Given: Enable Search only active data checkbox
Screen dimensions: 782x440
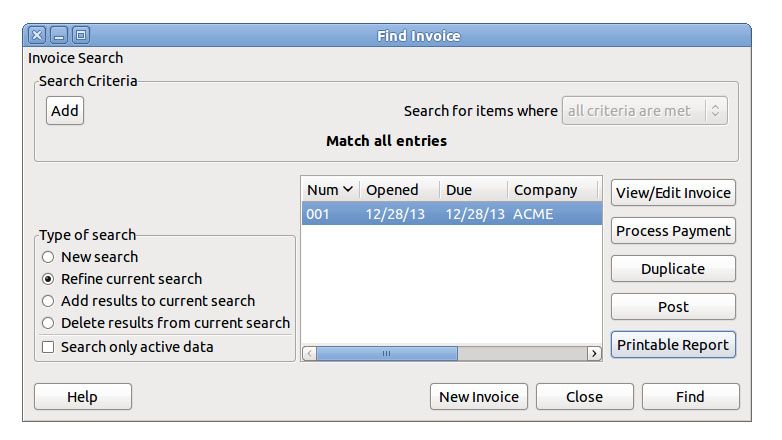Looking at the screenshot, I should click(48, 347).
